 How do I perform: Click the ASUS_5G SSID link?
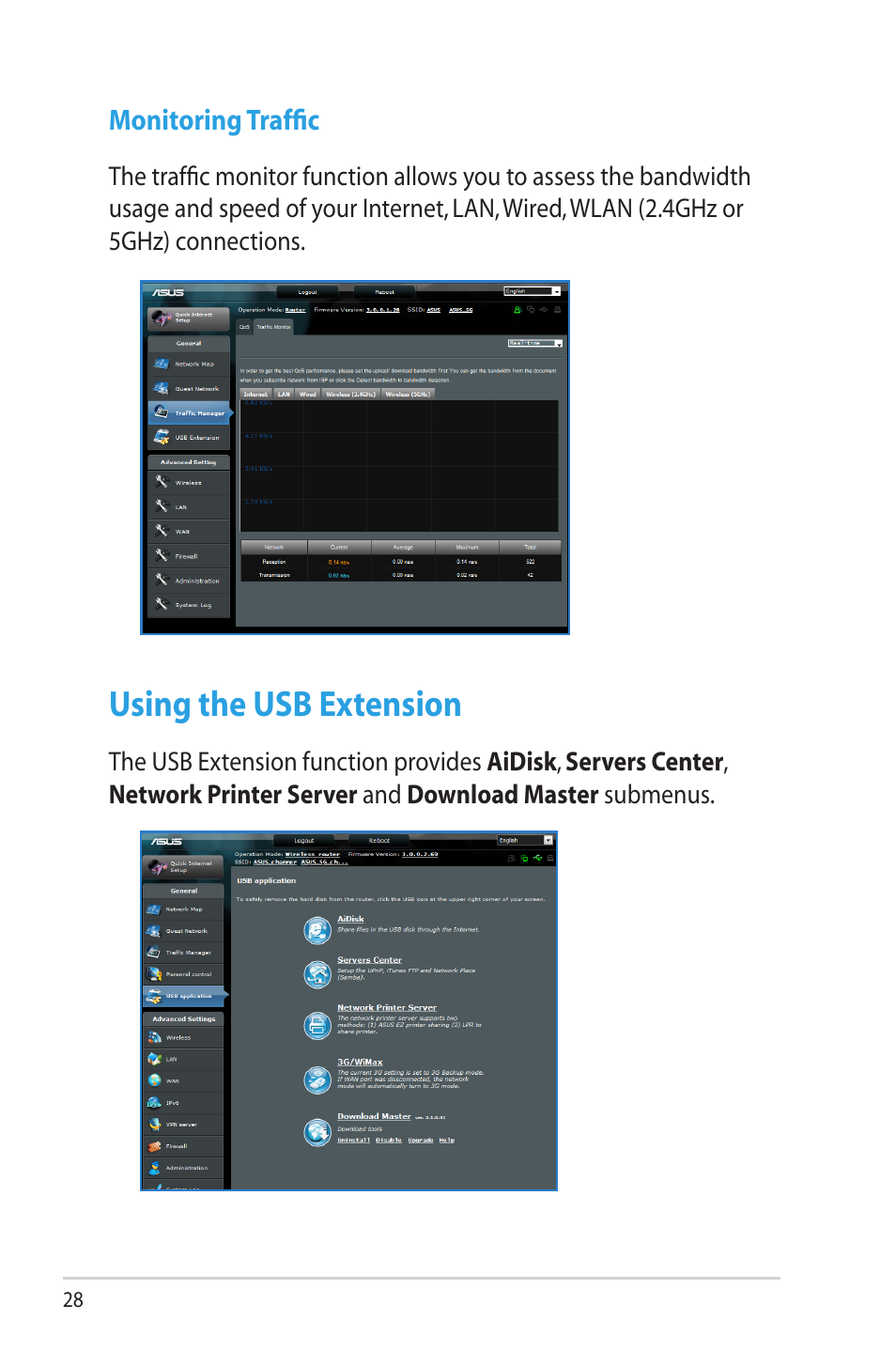460,310
